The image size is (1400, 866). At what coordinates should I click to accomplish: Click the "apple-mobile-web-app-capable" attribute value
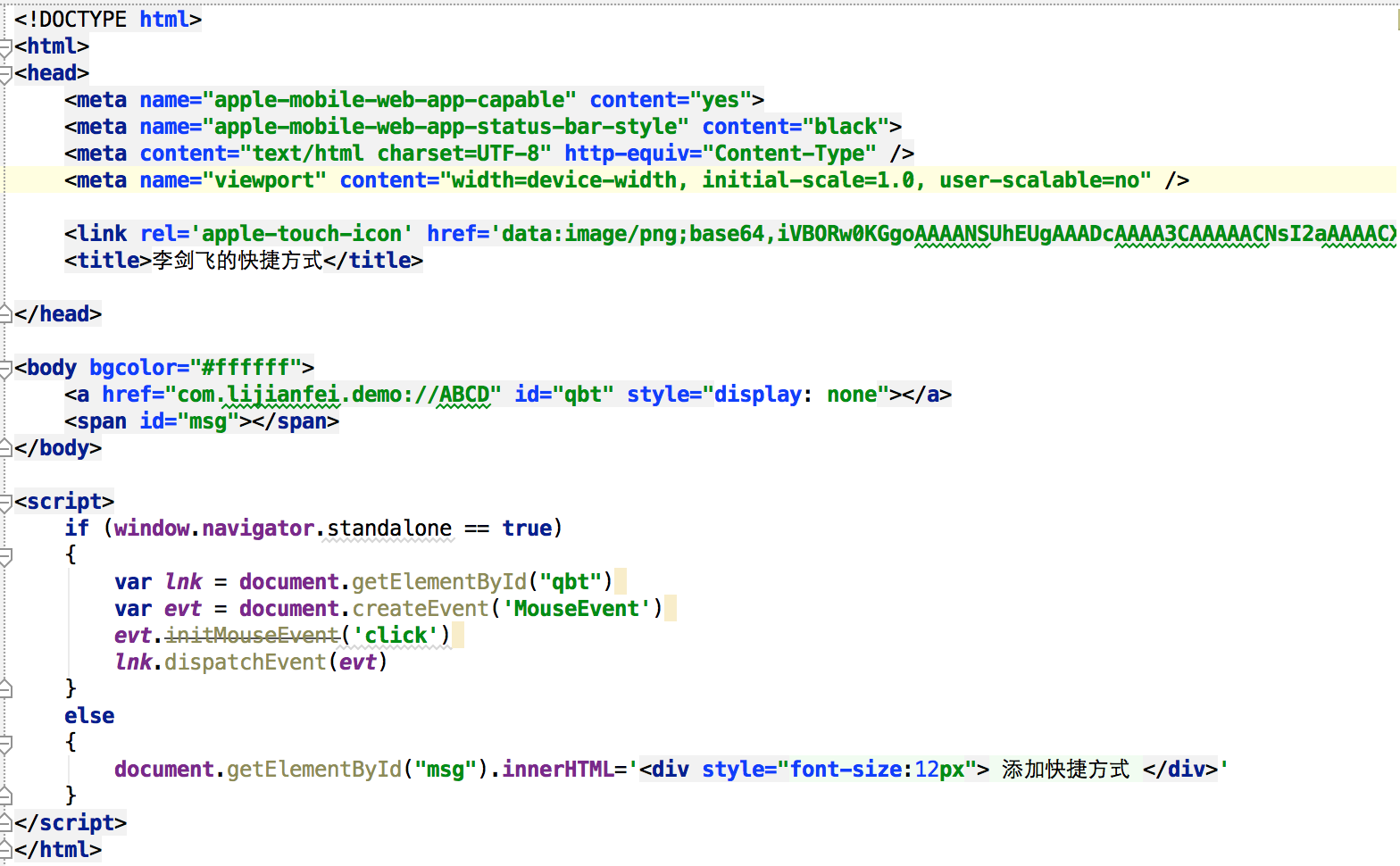pyautogui.click(x=389, y=100)
